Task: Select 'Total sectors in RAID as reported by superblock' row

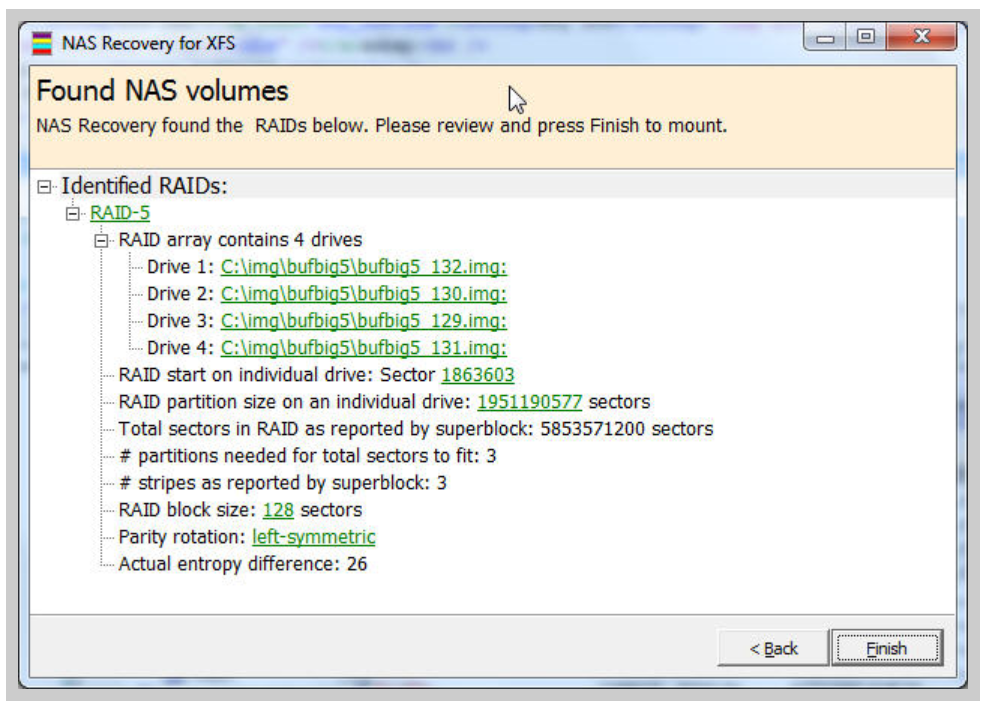Action: (416, 429)
